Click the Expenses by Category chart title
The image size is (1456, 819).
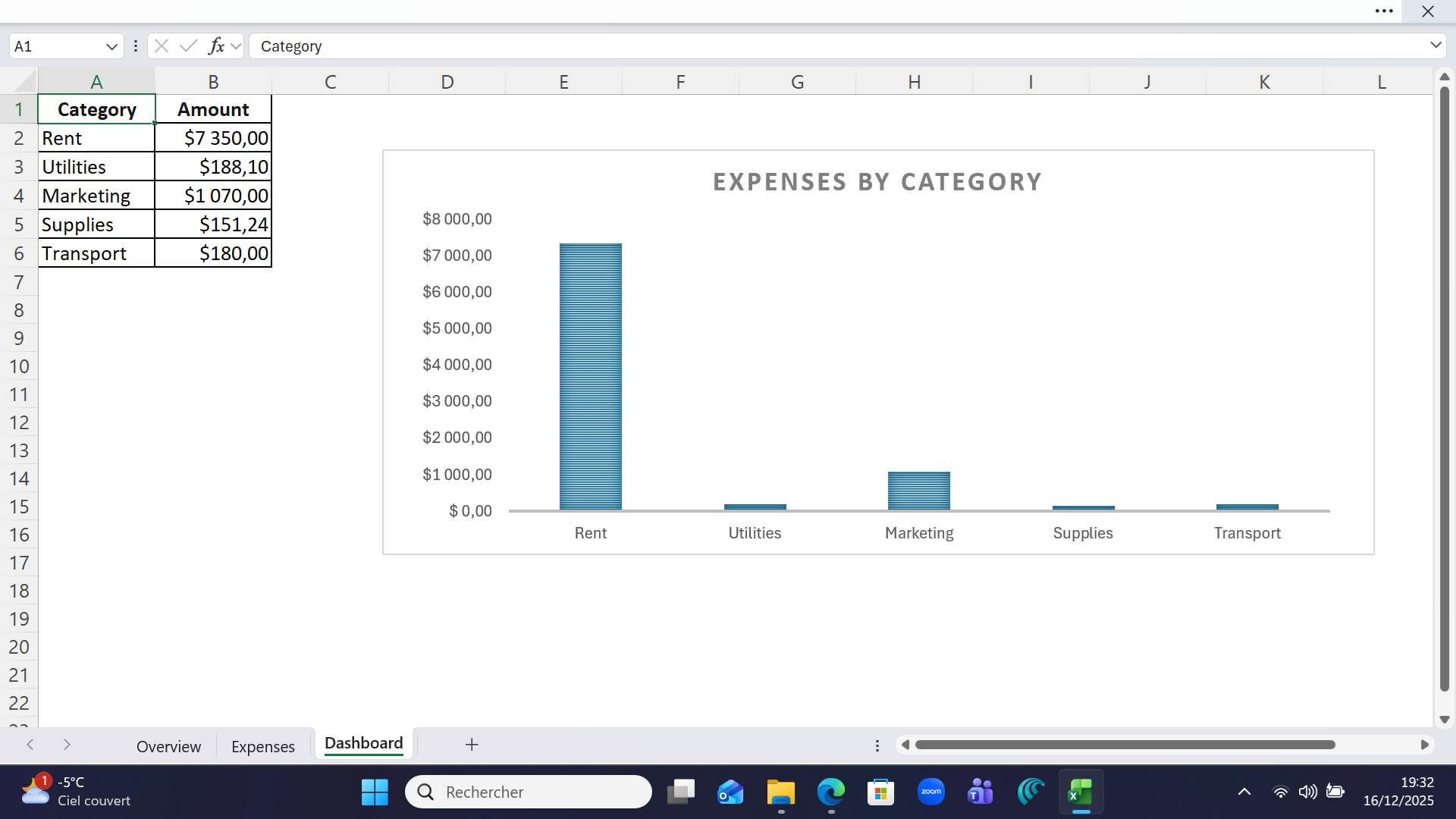point(877,182)
